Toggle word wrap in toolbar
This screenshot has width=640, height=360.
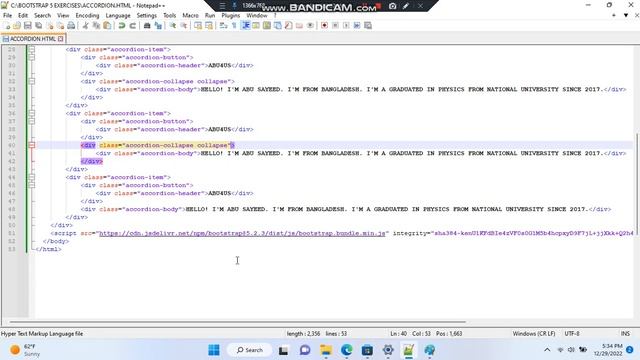[x=223, y=26]
